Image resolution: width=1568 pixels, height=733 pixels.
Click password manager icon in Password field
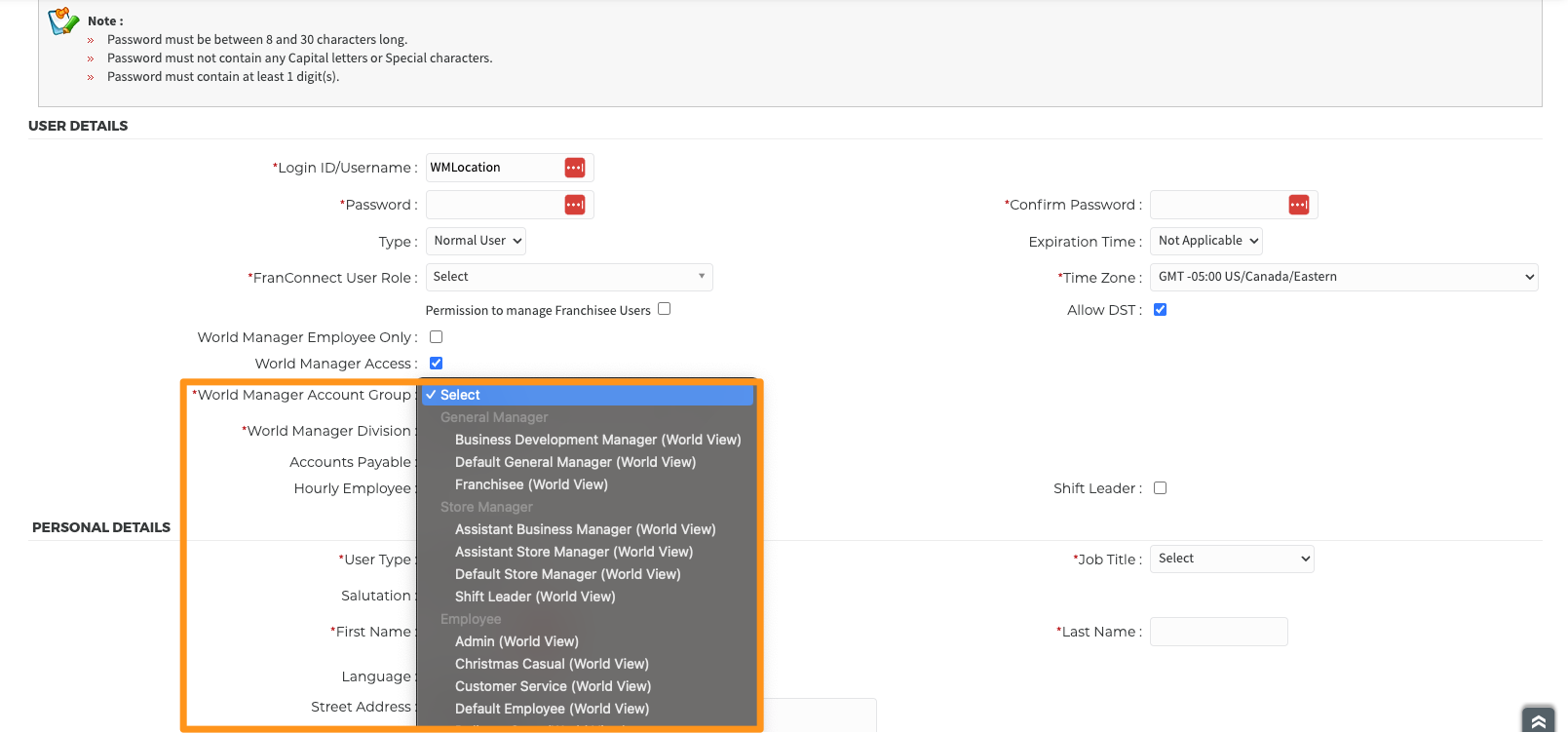(x=575, y=205)
